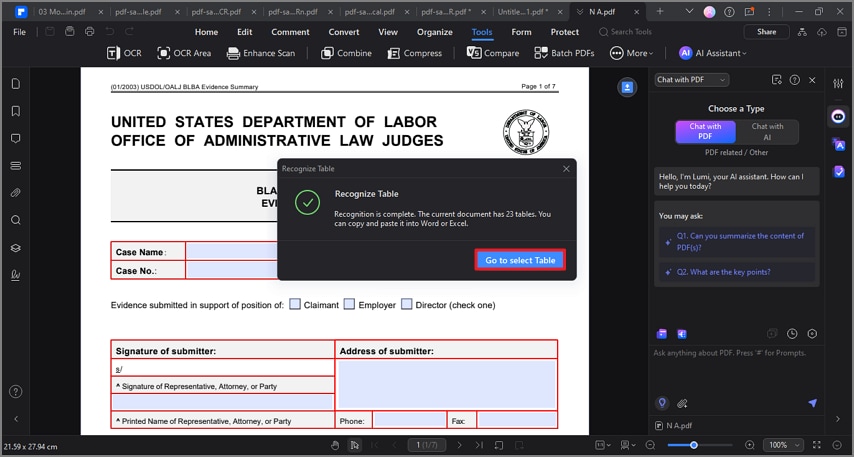Select Chat with AI type
The image size is (854, 457).
point(767,131)
